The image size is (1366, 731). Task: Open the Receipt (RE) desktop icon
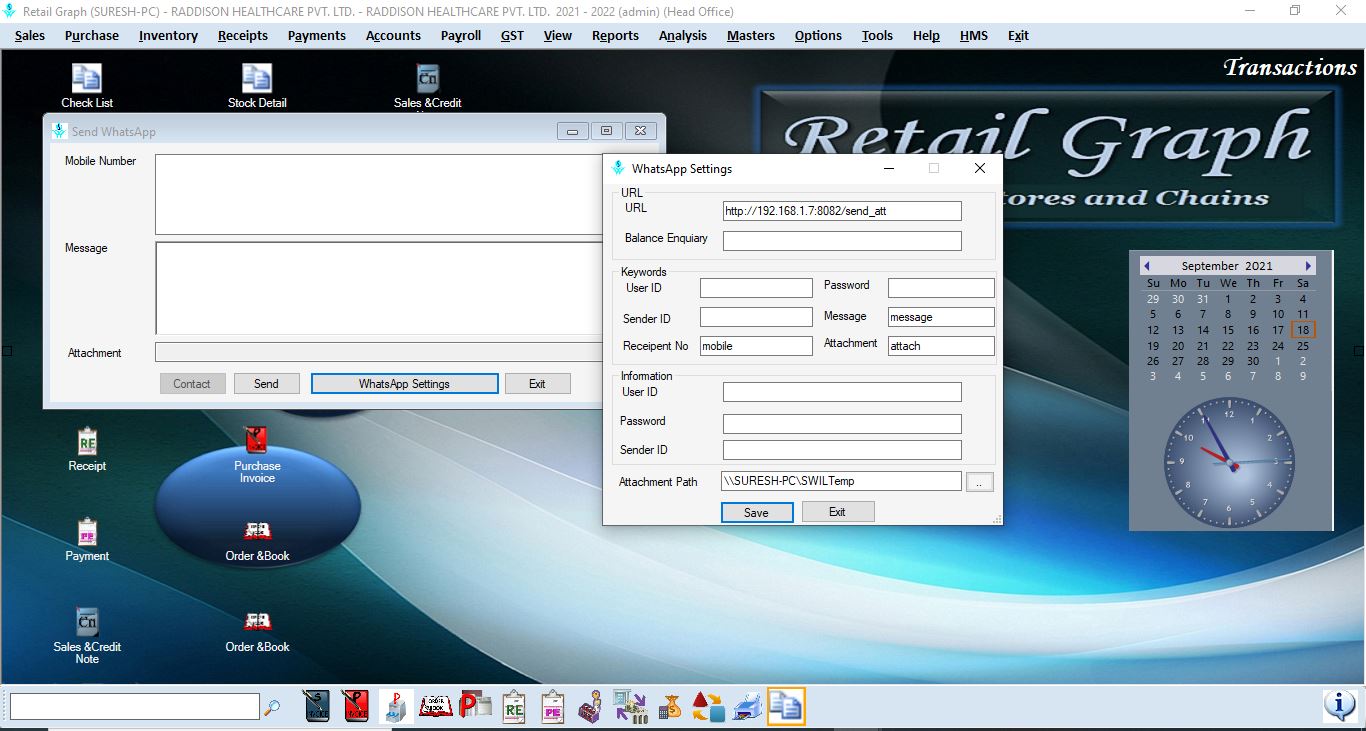coord(86,443)
